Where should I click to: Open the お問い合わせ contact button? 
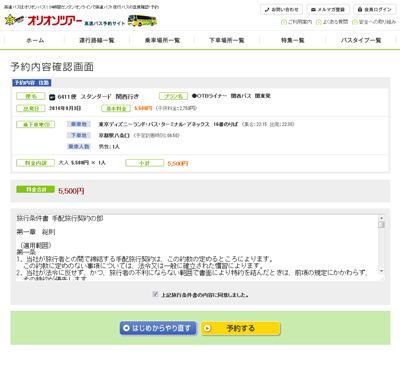pyautogui.click(x=281, y=10)
